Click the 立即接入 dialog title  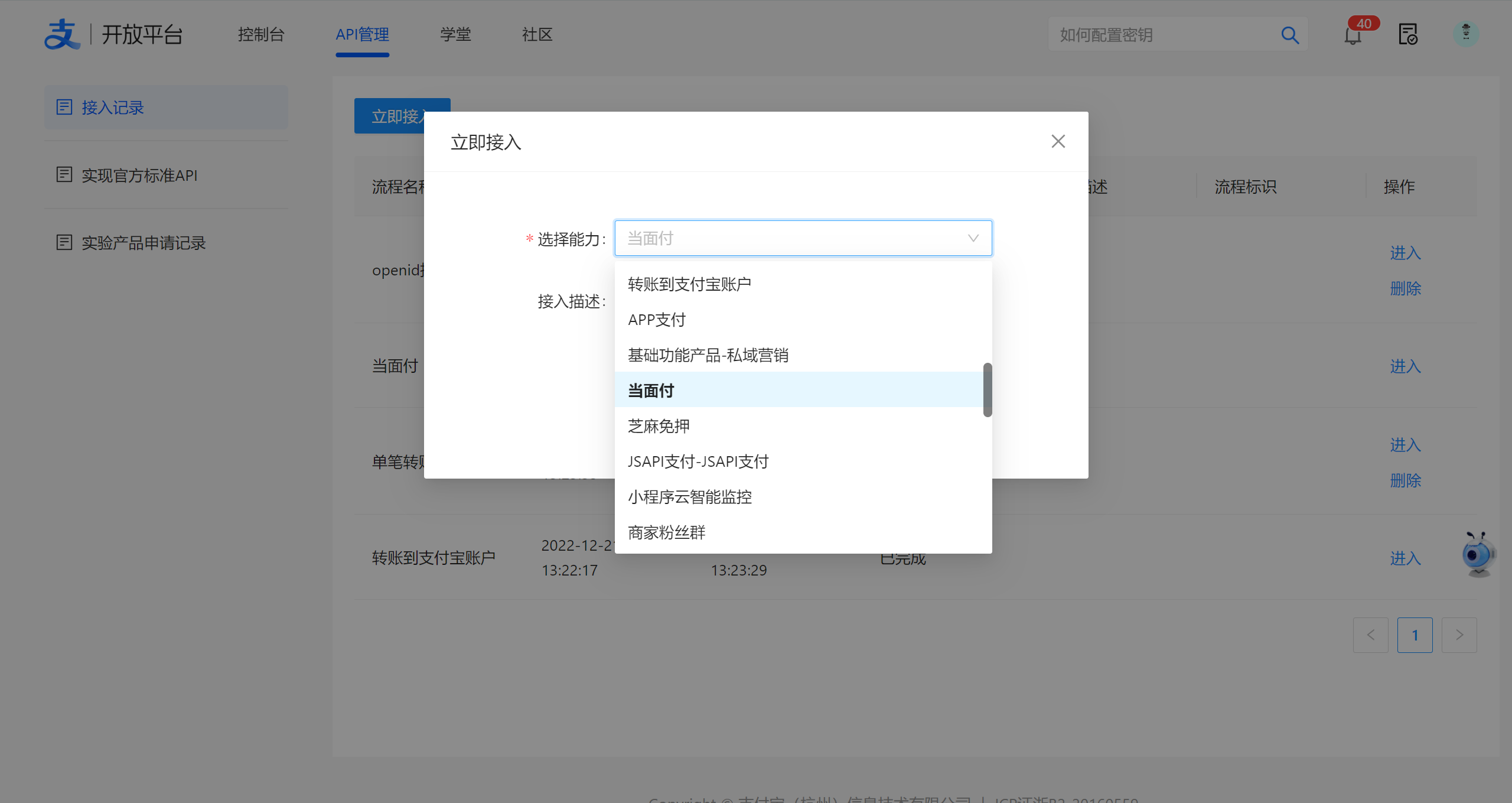[485, 142]
